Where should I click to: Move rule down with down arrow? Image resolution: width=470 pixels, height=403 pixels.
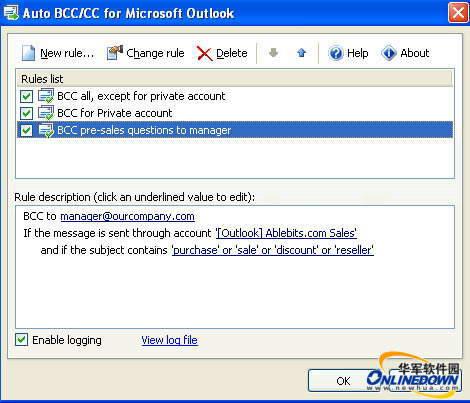[x=273, y=53]
